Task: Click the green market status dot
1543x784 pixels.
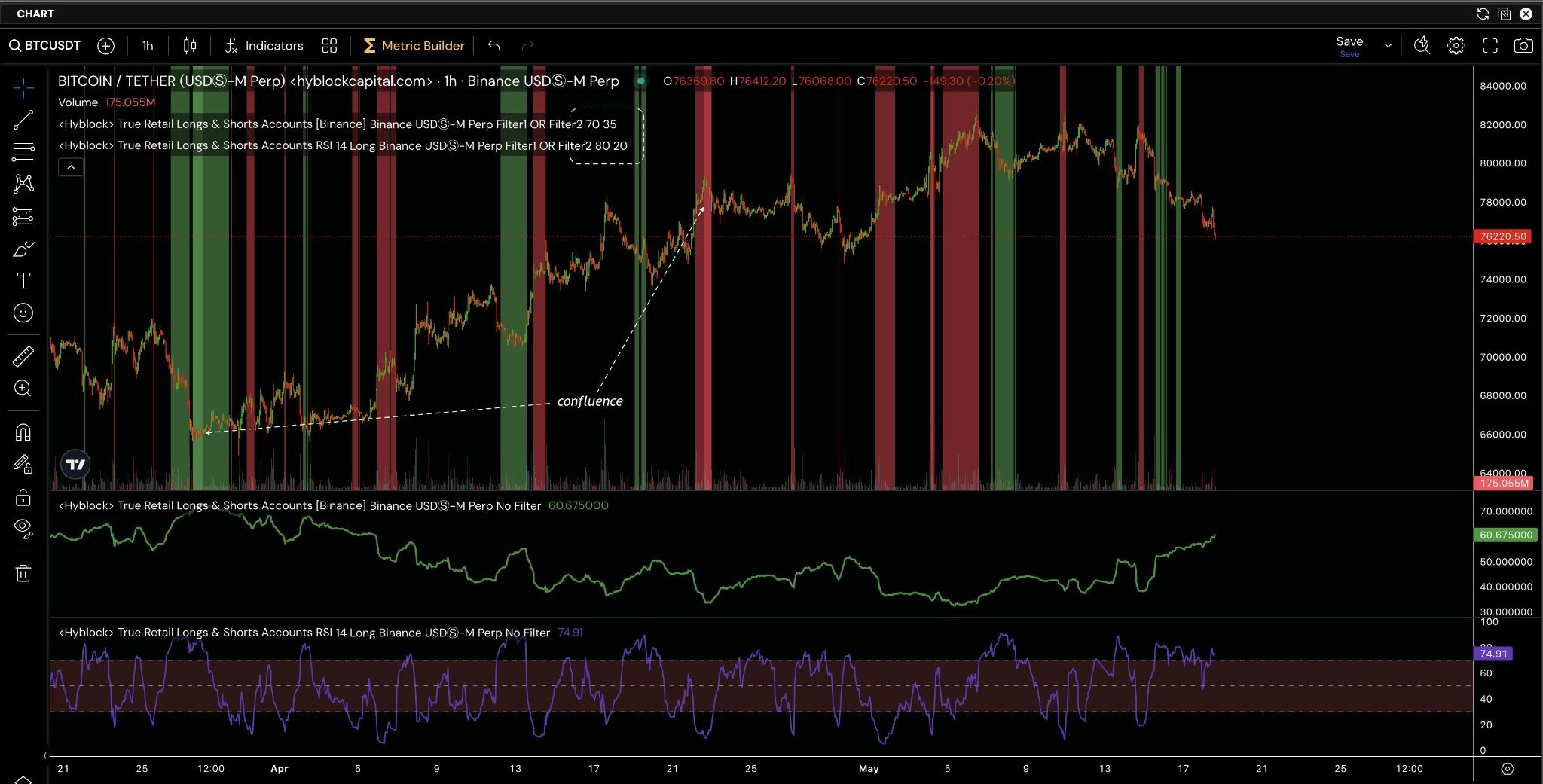Action: (641, 81)
